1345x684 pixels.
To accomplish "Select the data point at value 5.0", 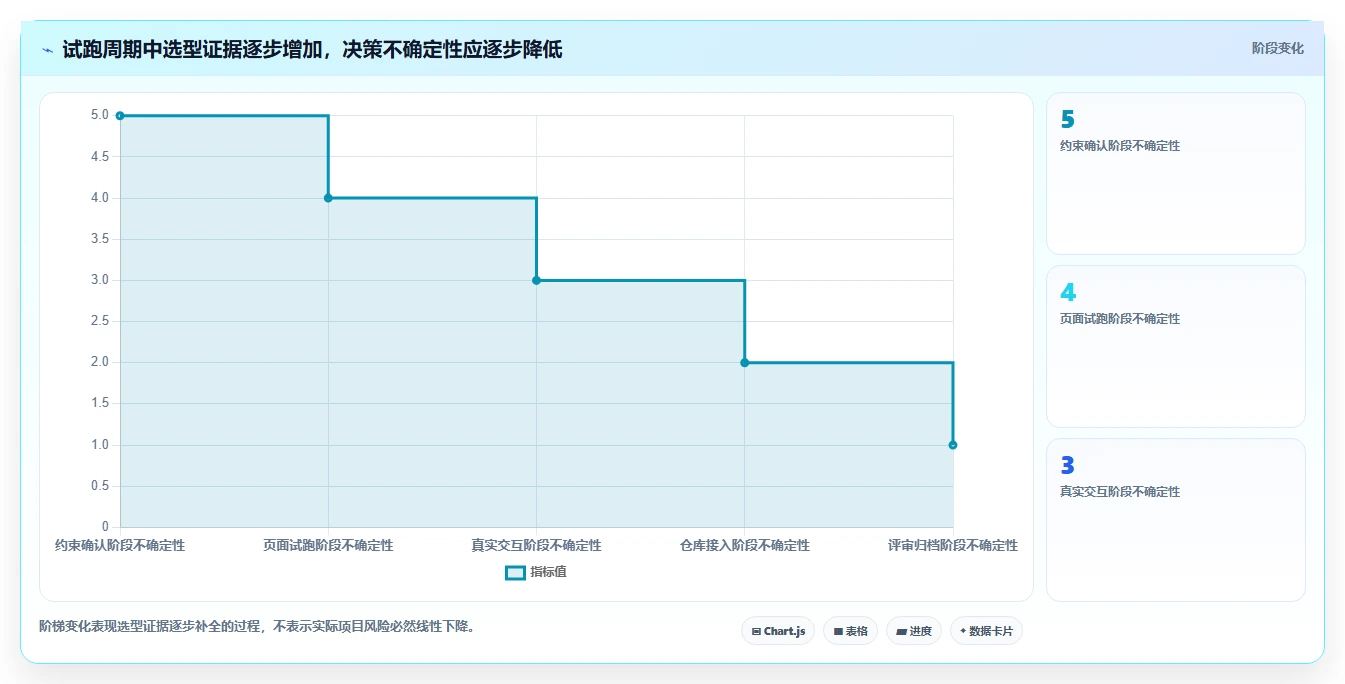I will 120,116.
